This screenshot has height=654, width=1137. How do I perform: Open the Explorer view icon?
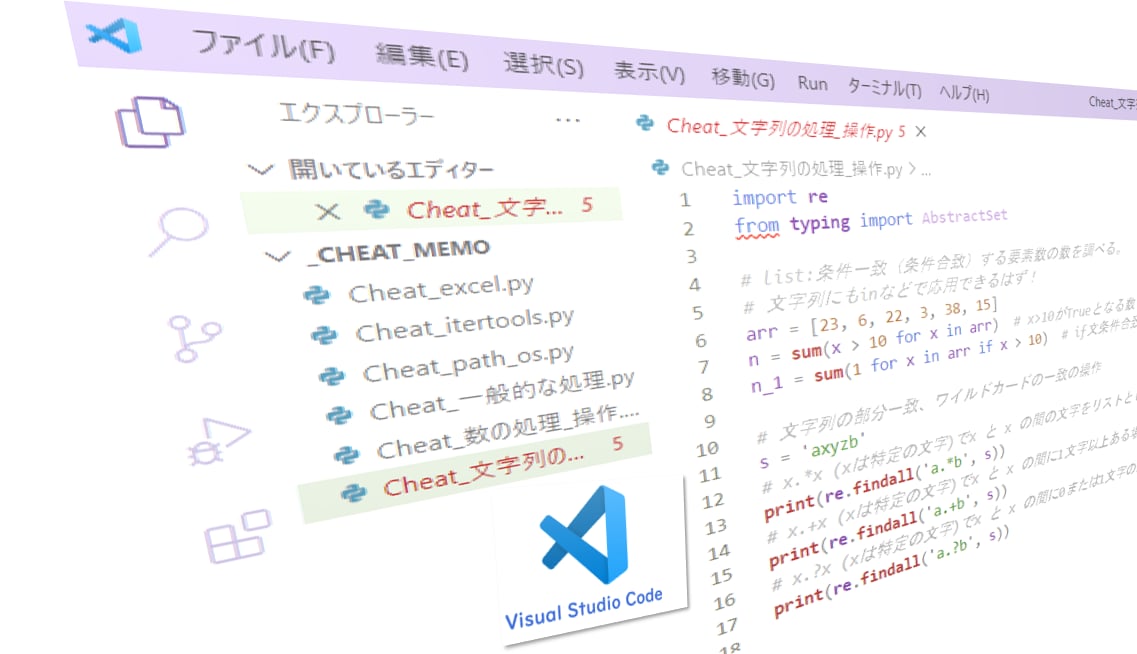point(150,122)
